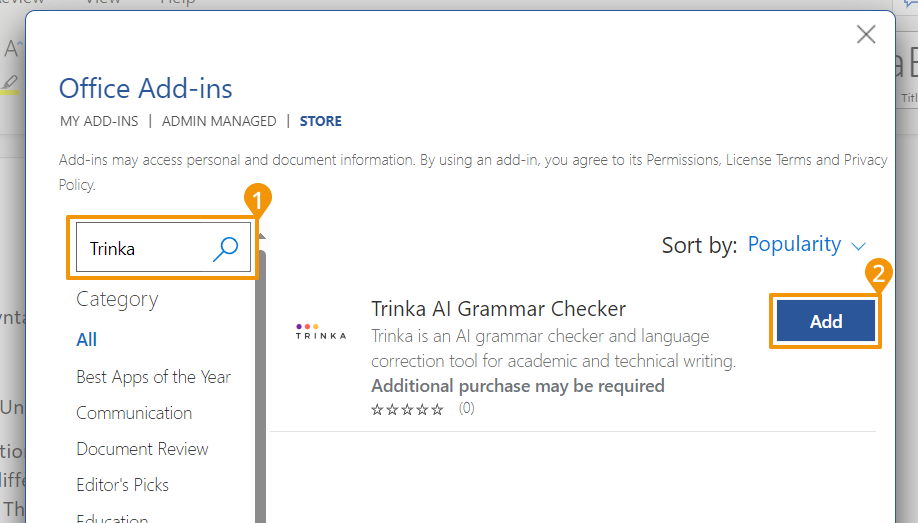Click in the Trinka search field
918x523 pixels.
click(x=145, y=248)
